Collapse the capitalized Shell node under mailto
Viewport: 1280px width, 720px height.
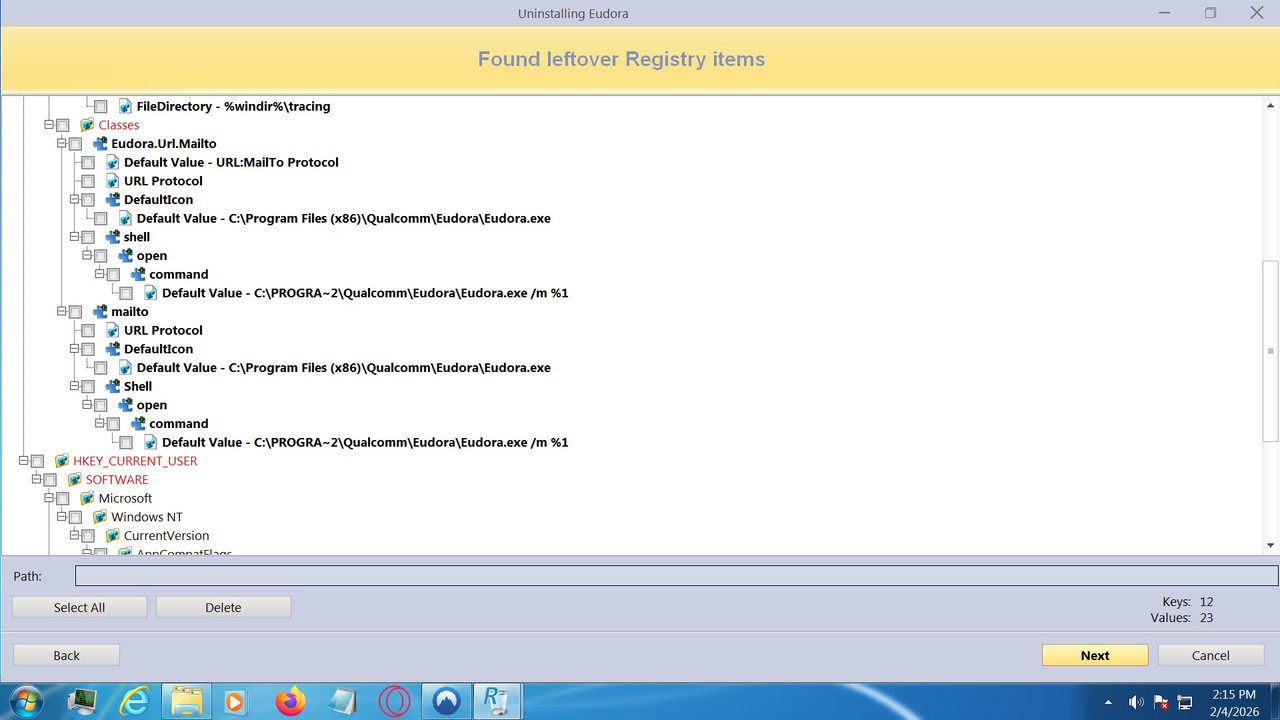point(74,386)
